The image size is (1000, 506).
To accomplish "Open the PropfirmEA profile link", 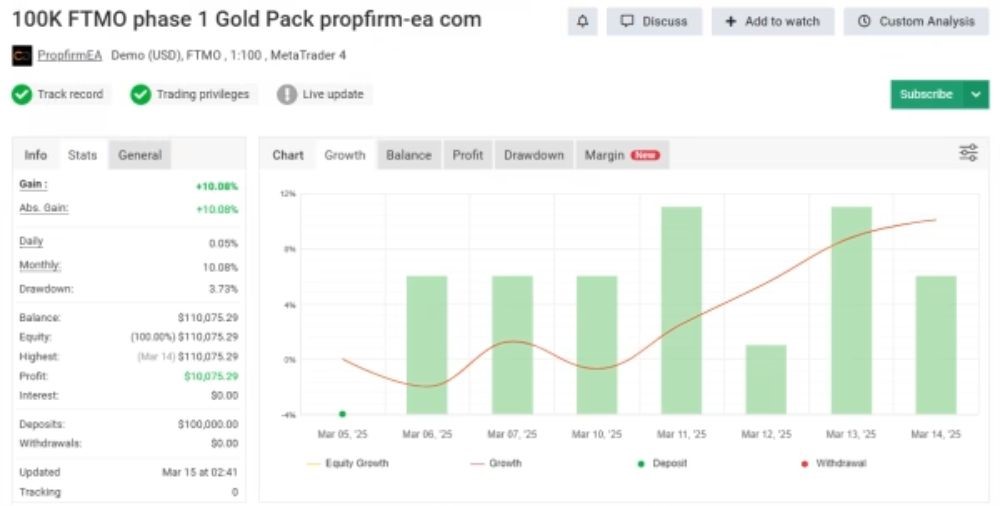I will (x=70, y=55).
